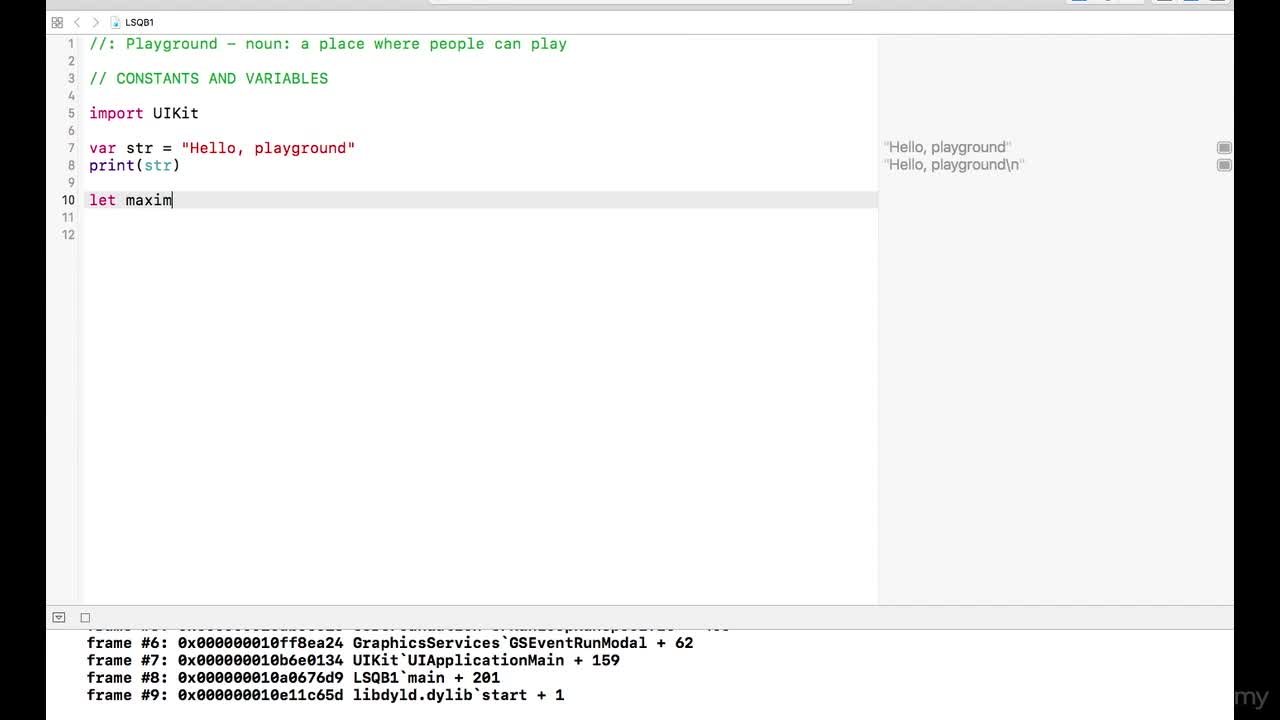
Task: Click the CONSTANTS AND VARIABLES comment
Action: tap(208, 79)
